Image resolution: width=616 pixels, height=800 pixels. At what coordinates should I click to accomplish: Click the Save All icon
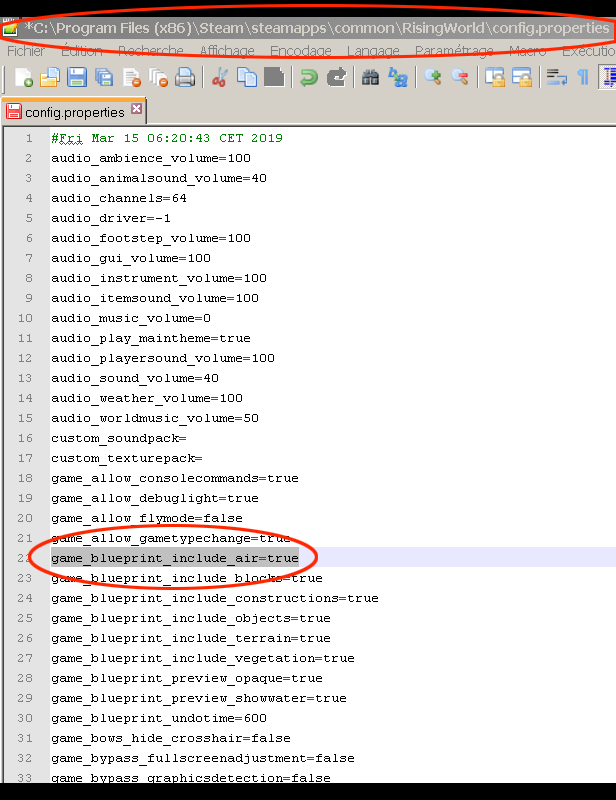click(x=103, y=77)
